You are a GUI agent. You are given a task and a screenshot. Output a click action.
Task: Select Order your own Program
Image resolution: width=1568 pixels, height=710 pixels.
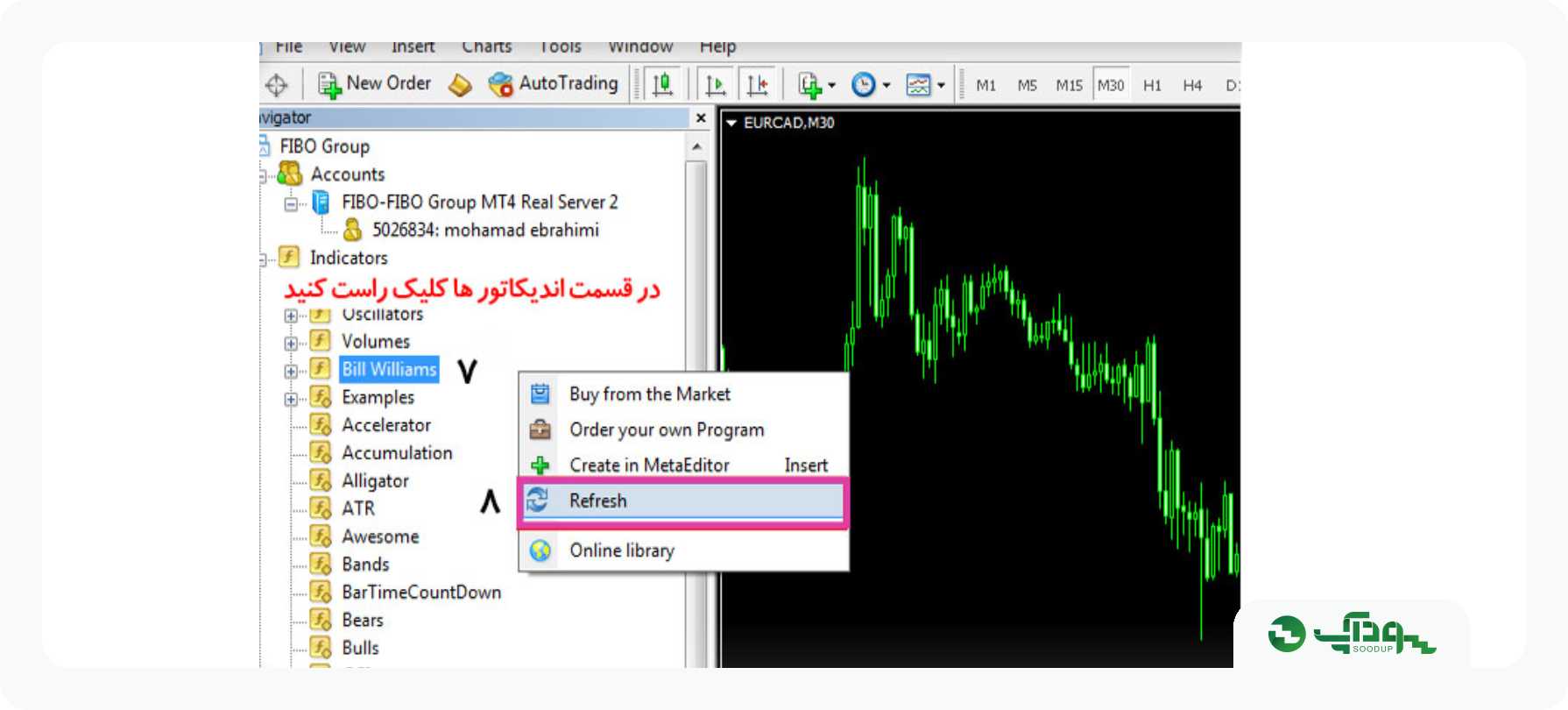[667, 430]
